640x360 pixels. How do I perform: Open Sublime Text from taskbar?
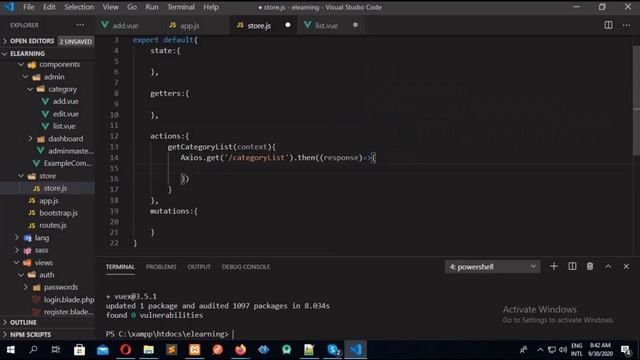(171, 350)
